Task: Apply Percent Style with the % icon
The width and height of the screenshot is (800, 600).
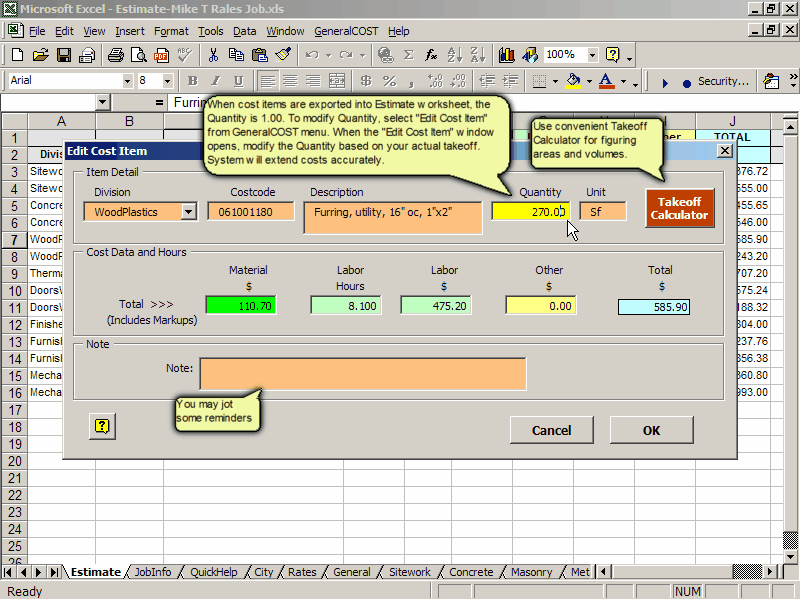Action: (x=389, y=81)
